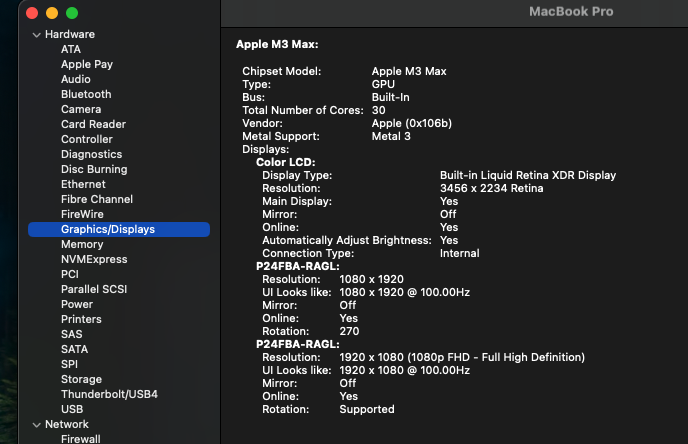Select the Metal 3 support value
Screen dimensions: 688x444
tap(391, 136)
